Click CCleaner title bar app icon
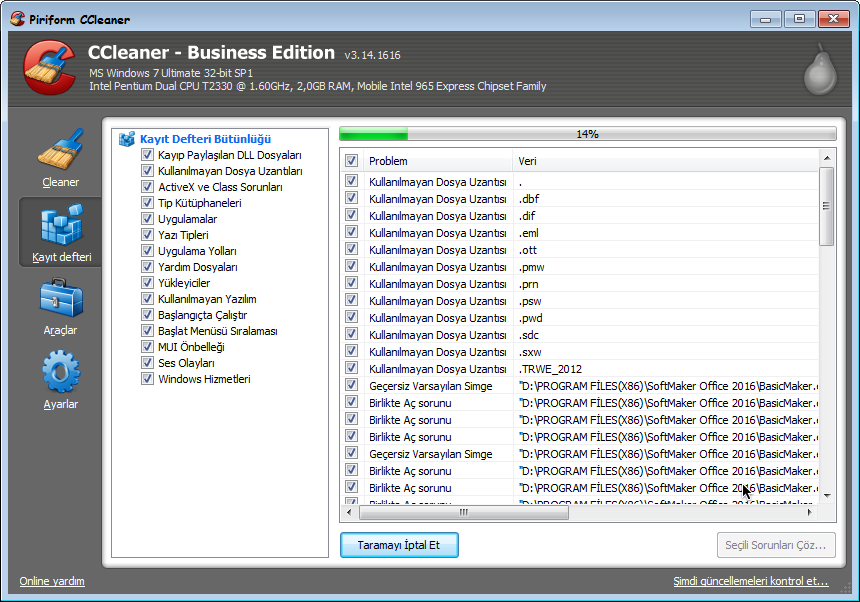The image size is (860, 602). tap(18, 19)
